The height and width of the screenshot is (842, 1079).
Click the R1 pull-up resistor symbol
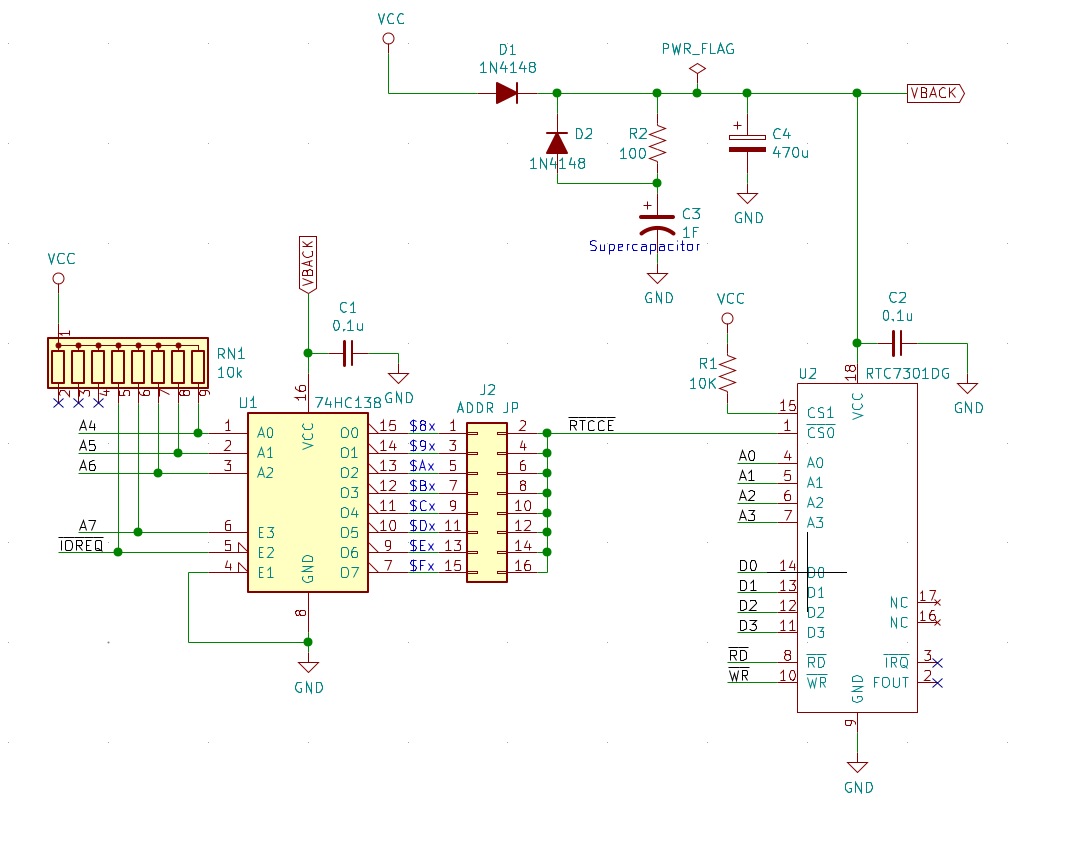[727, 373]
